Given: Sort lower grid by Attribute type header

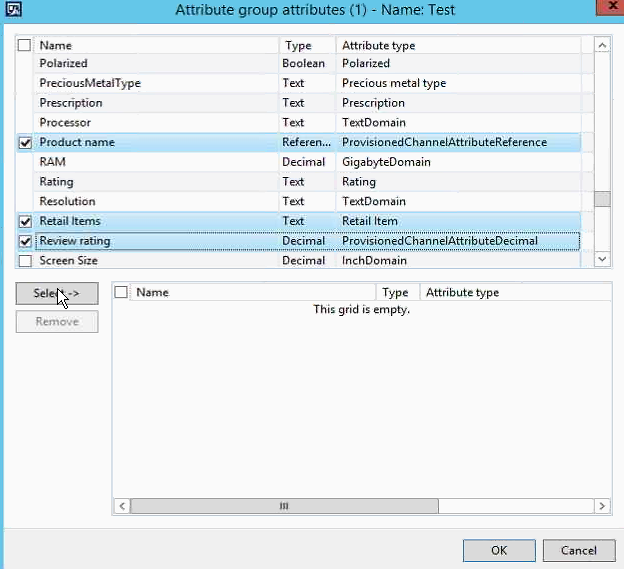Looking at the screenshot, I should click(515, 292).
